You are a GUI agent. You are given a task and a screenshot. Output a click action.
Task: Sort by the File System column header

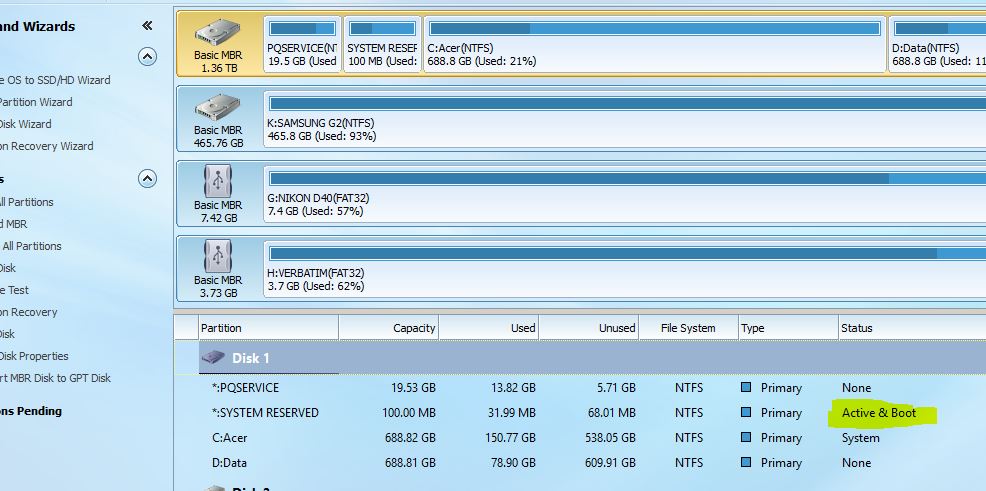pos(688,328)
